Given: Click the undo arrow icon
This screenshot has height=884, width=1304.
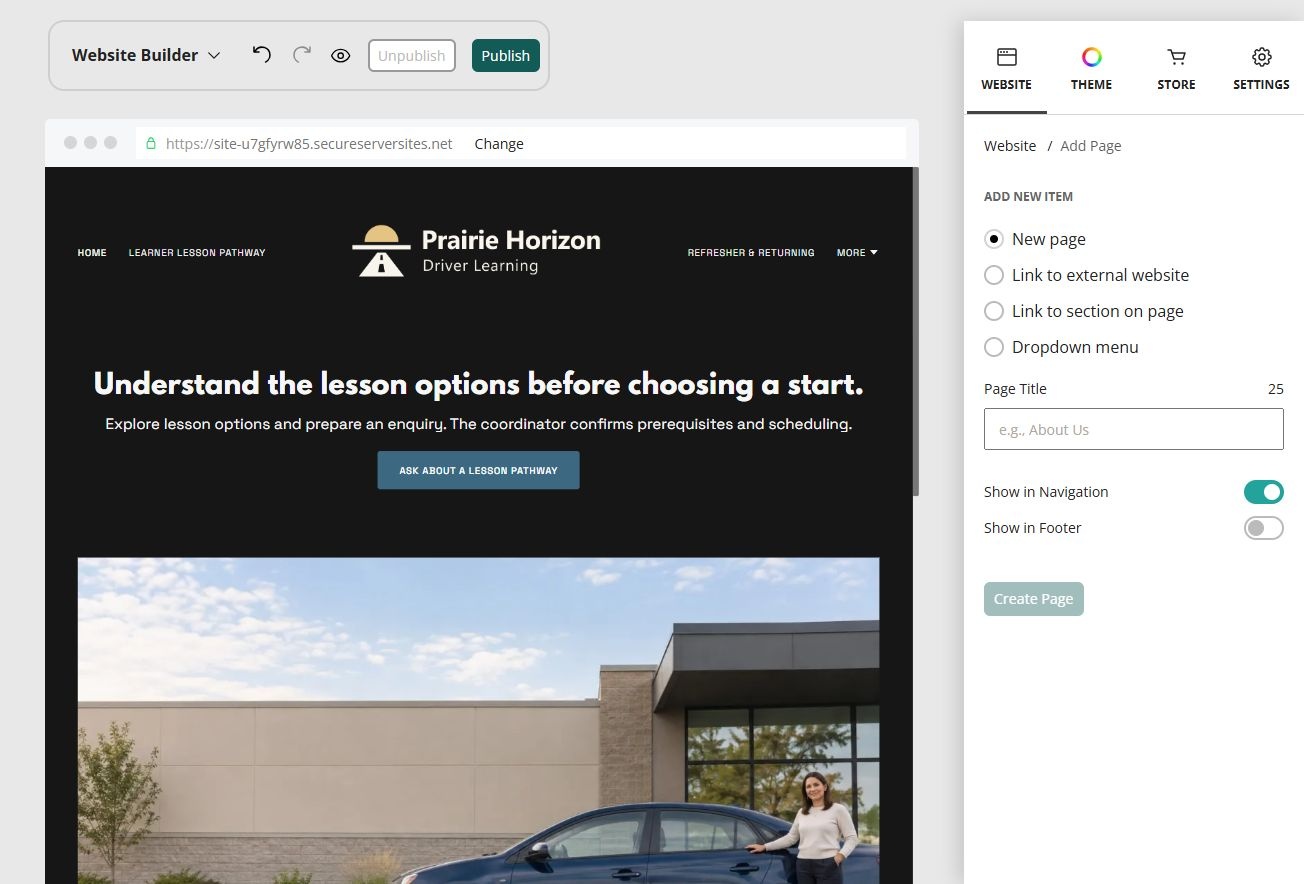Looking at the screenshot, I should point(261,55).
